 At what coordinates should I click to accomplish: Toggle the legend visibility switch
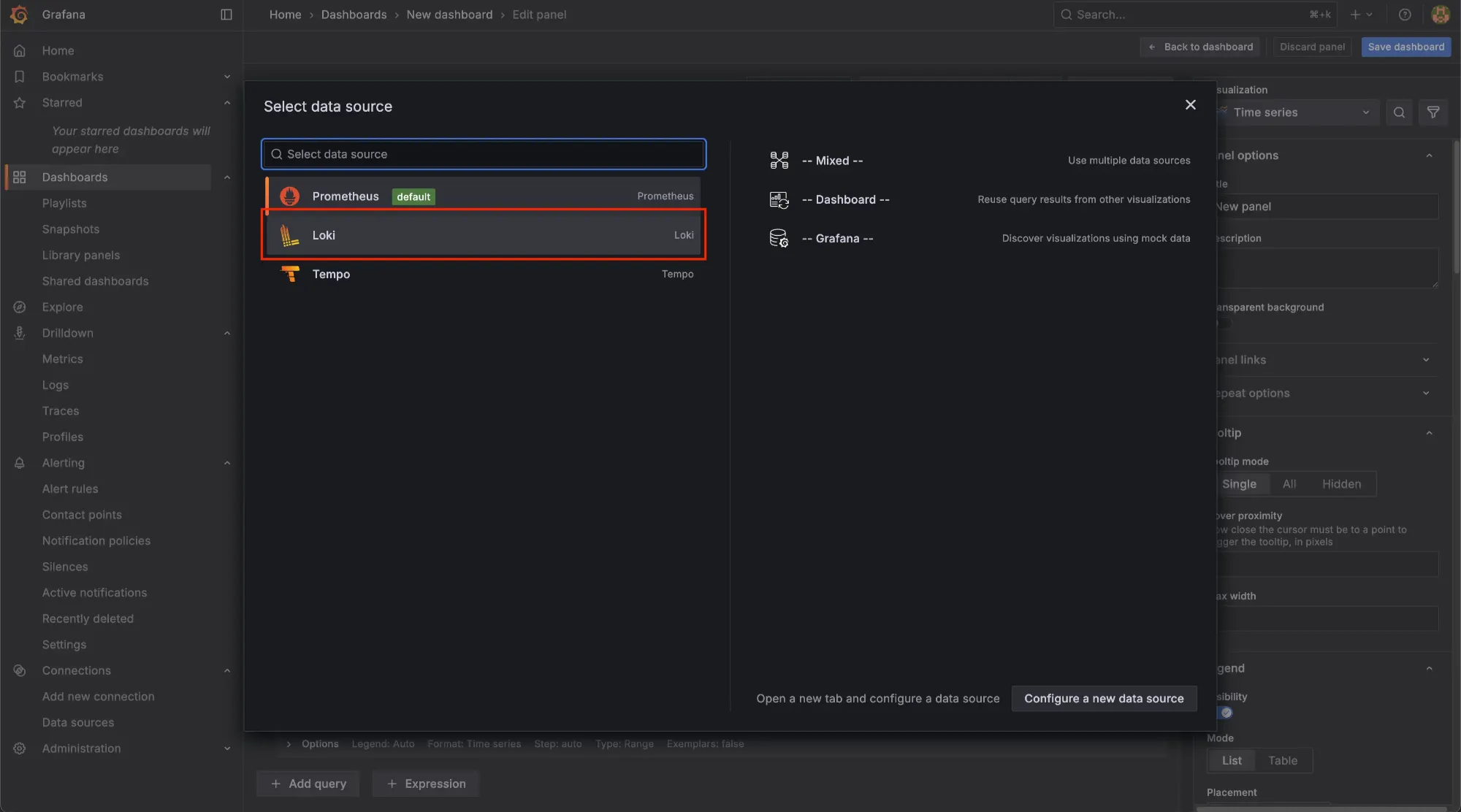coord(1225,713)
